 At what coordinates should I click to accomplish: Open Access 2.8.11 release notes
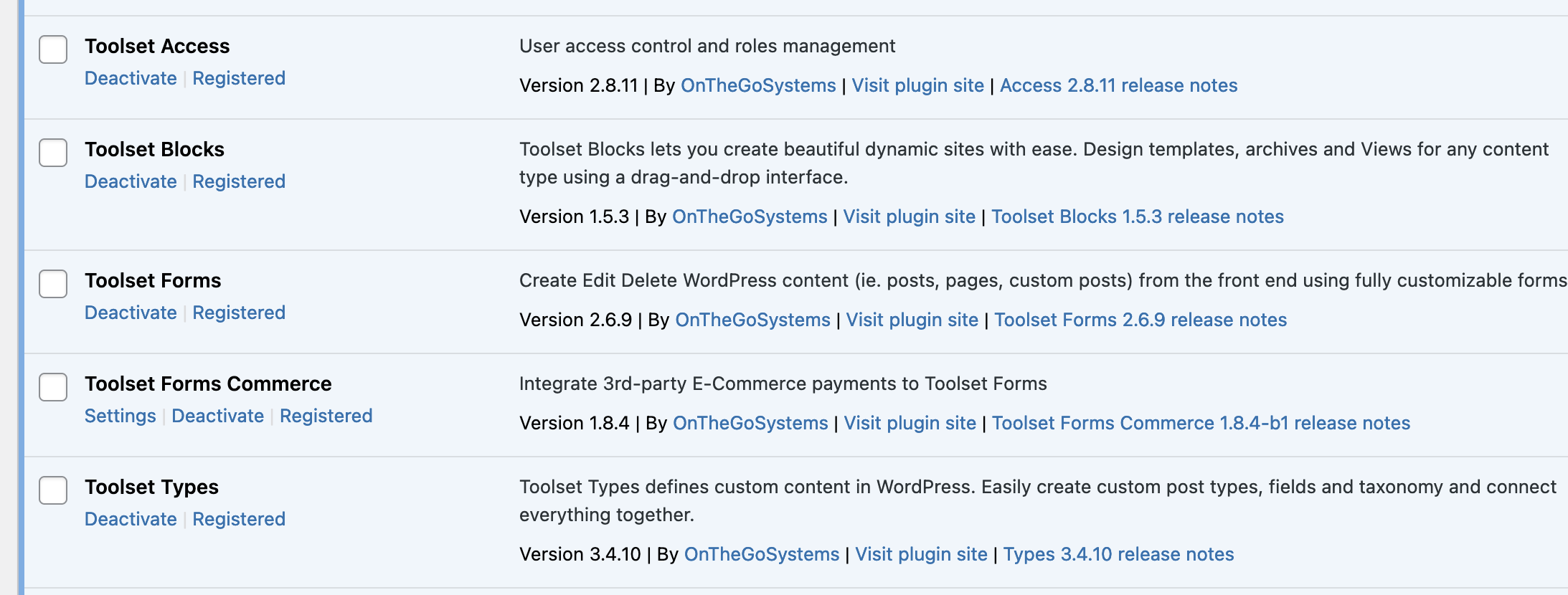click(x=1119, y=85)
